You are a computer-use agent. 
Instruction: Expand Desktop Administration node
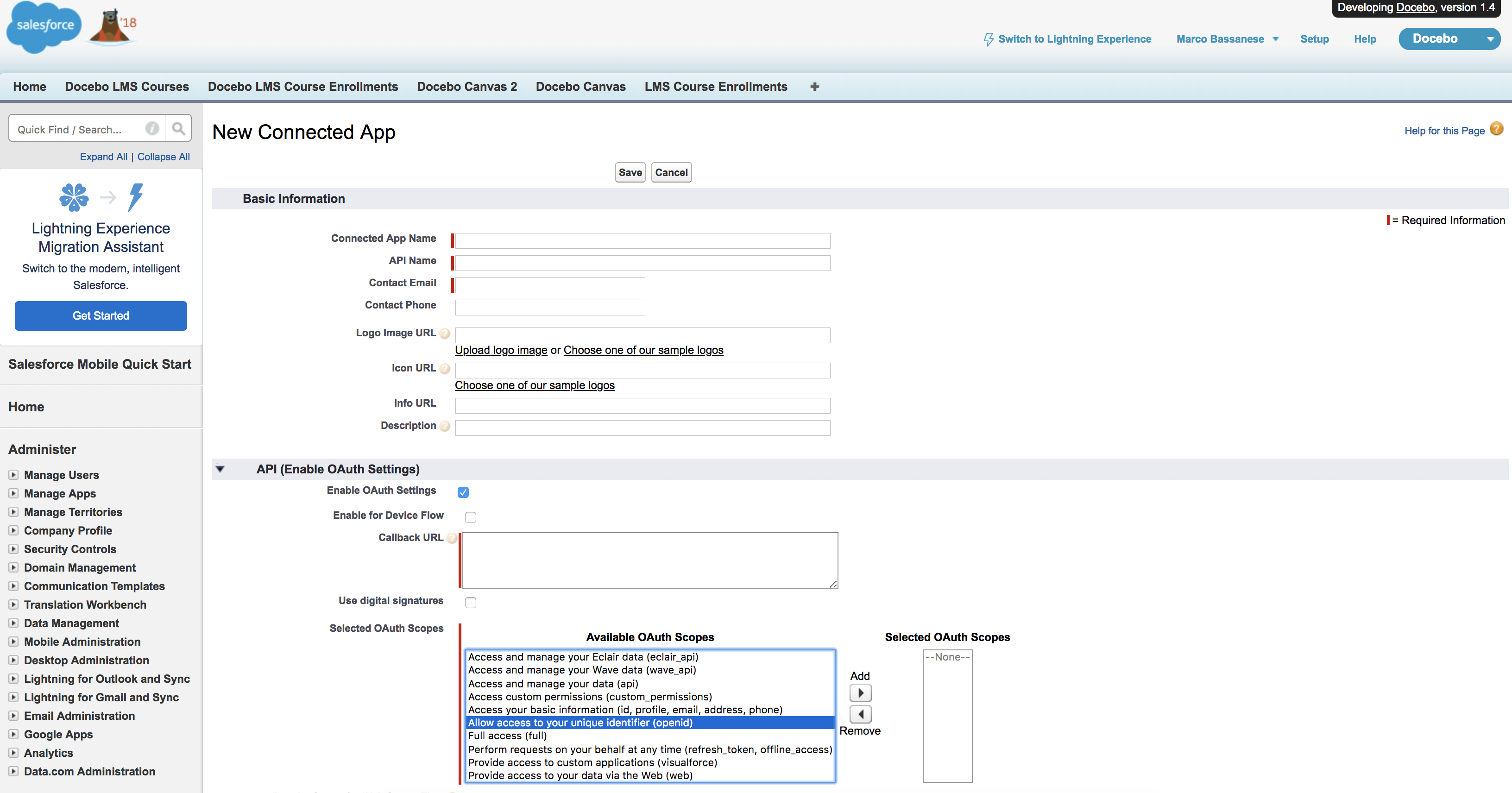click(x=13, y=660)
